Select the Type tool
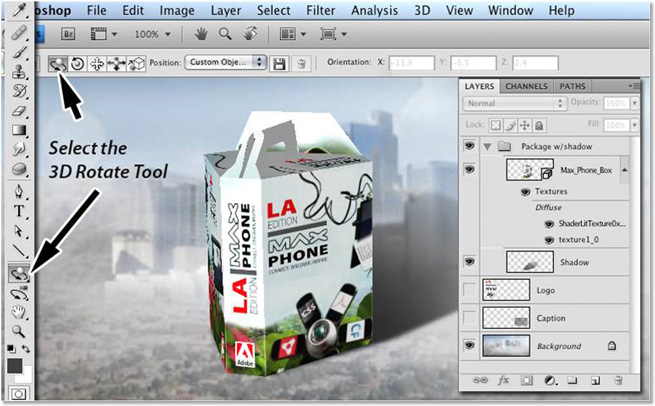655x406 pixels. coord(19,211)
